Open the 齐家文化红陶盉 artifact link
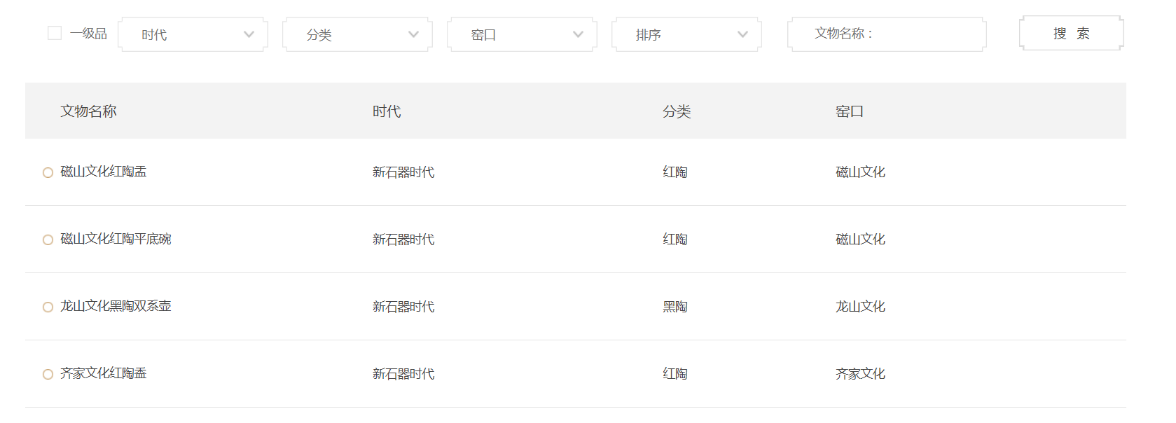Image resolution: width=1176 pixels, height=423 pixels. 104,373
